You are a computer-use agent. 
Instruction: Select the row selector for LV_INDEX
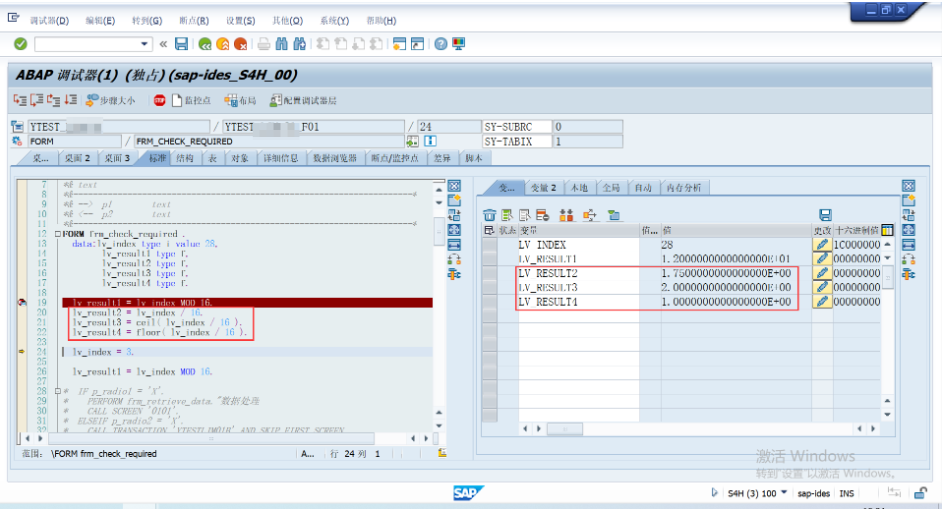click(x=490, y=245)
